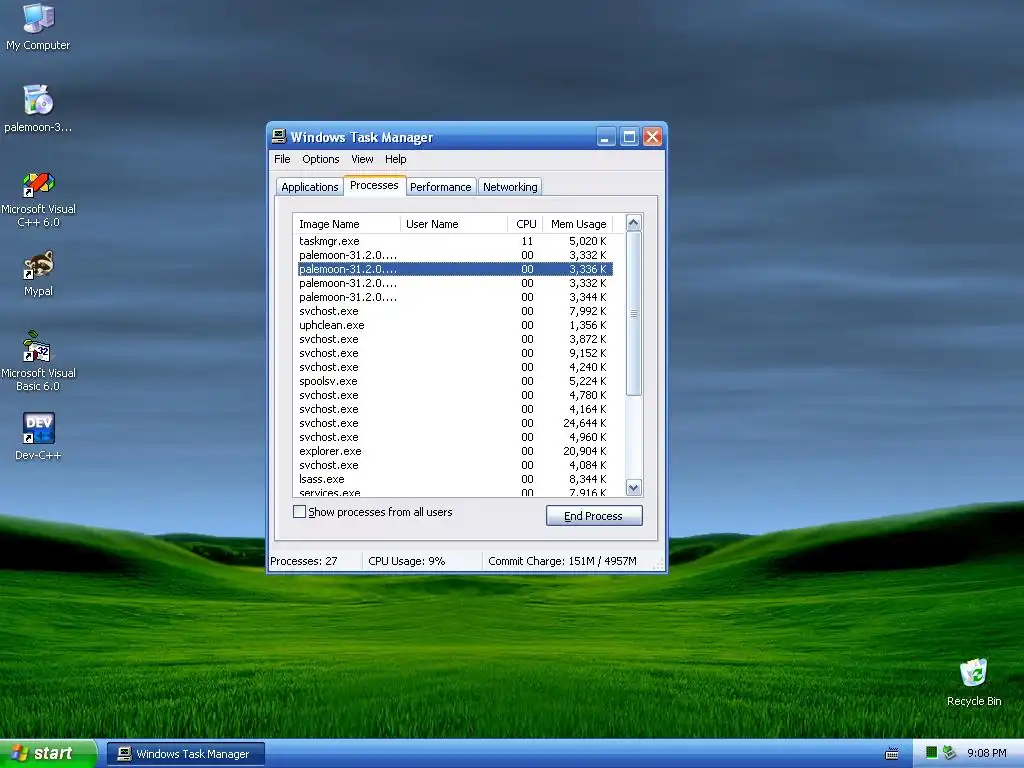The width and height of the screenshot is (1024, 768).
Task: Select svchost.exe using 4,084 K
Action: pos(455,465)
